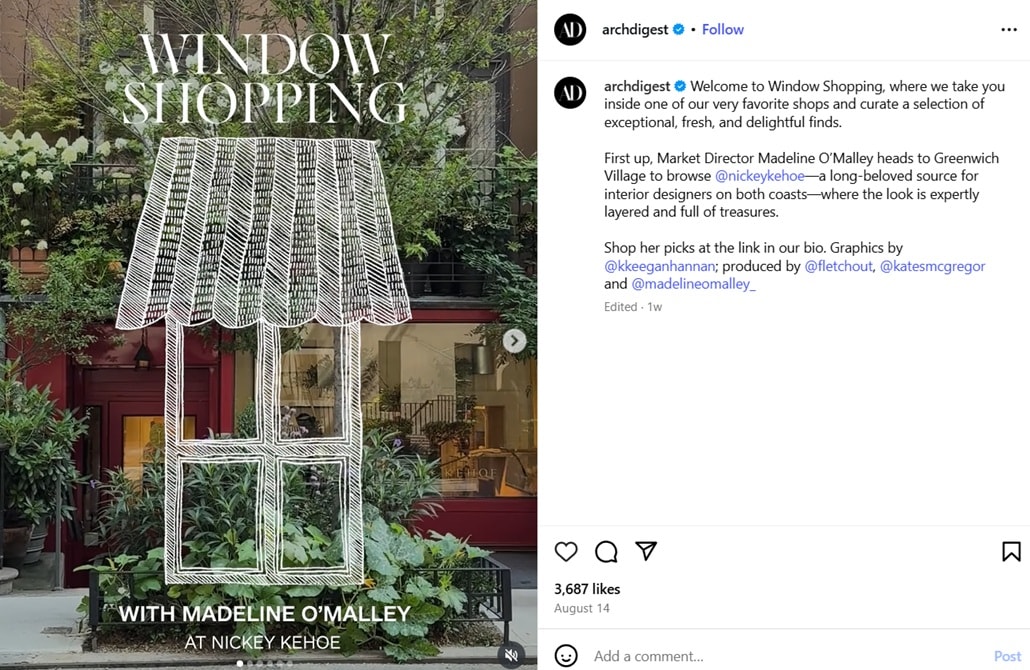Follow the archdigest account
This screenshot has width=1030, height=670.
click(x=723, y=30)
